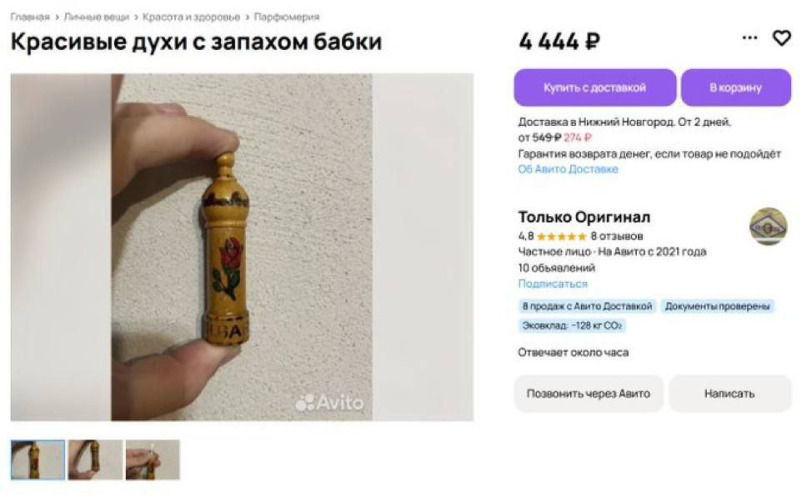Screen dimensions: 807x498
Task: Open the 8 отзывов reviews link
Action: point(617,237)
